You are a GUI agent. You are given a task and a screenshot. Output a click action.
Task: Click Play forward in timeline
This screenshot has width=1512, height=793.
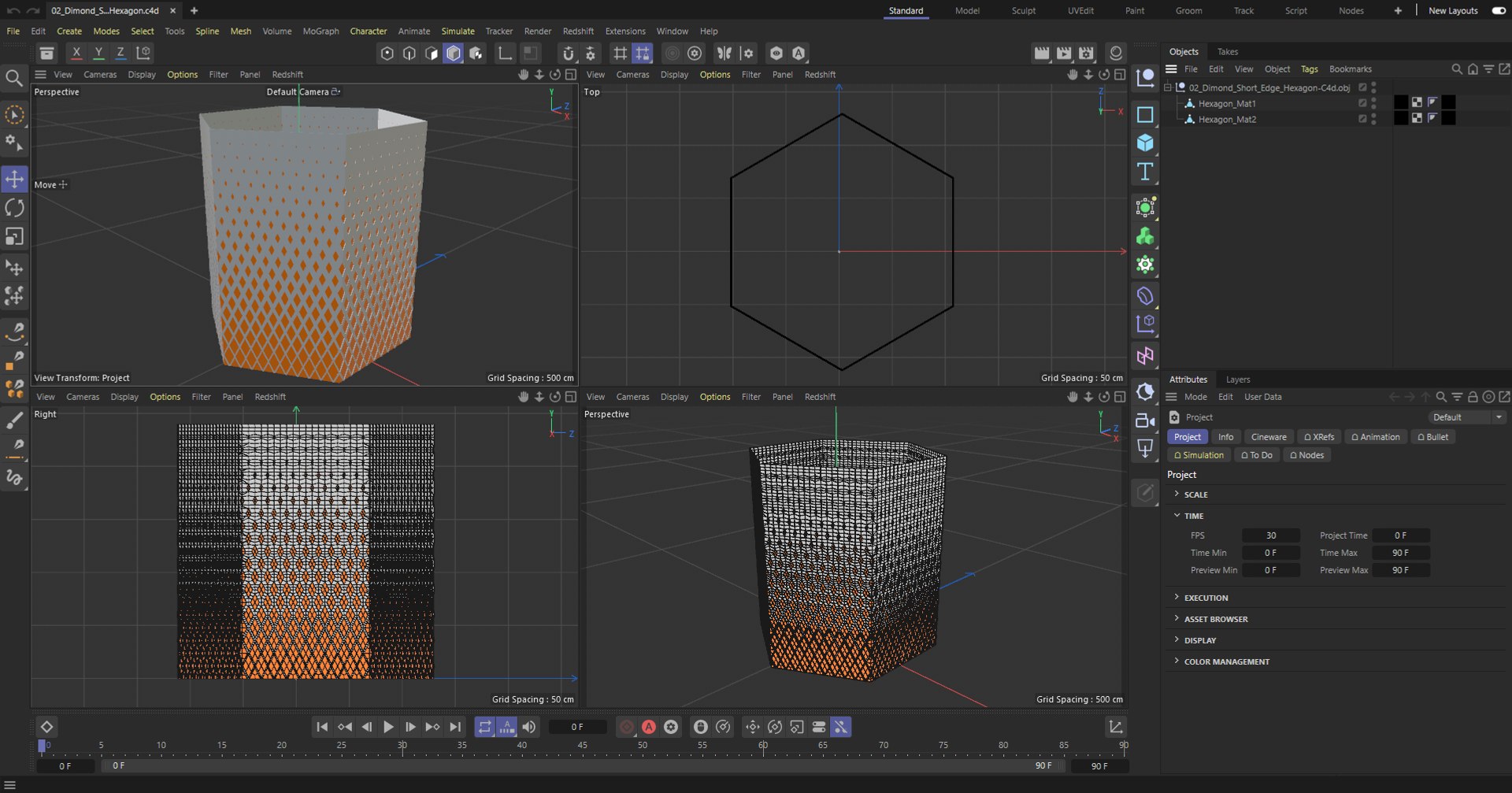tap(388, 727)
